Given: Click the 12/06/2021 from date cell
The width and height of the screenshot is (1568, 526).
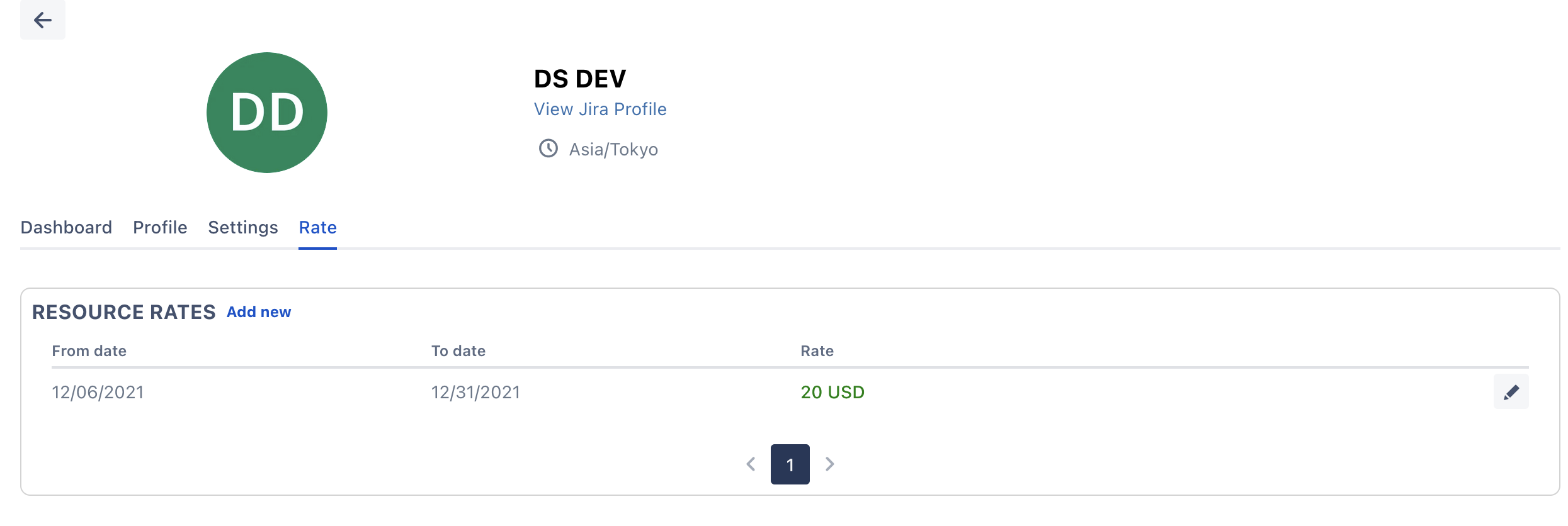Looking at the screenshot, I should (98, 393).
